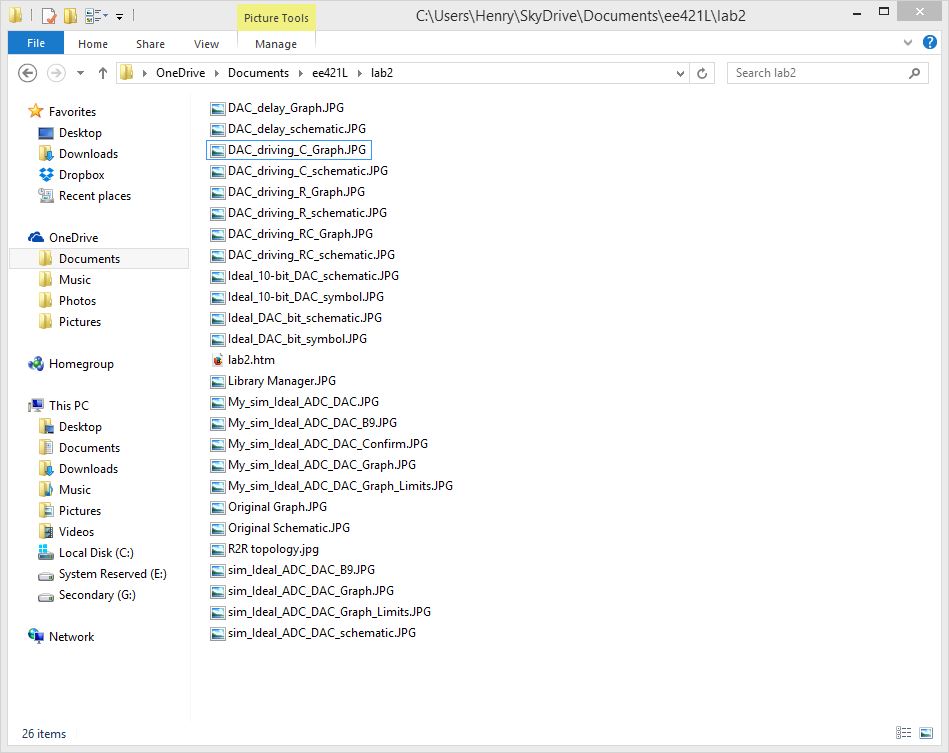Viewport: 949px width, 753px height.
Task: Click the search magnifier in search box
Action: [913, 72]
